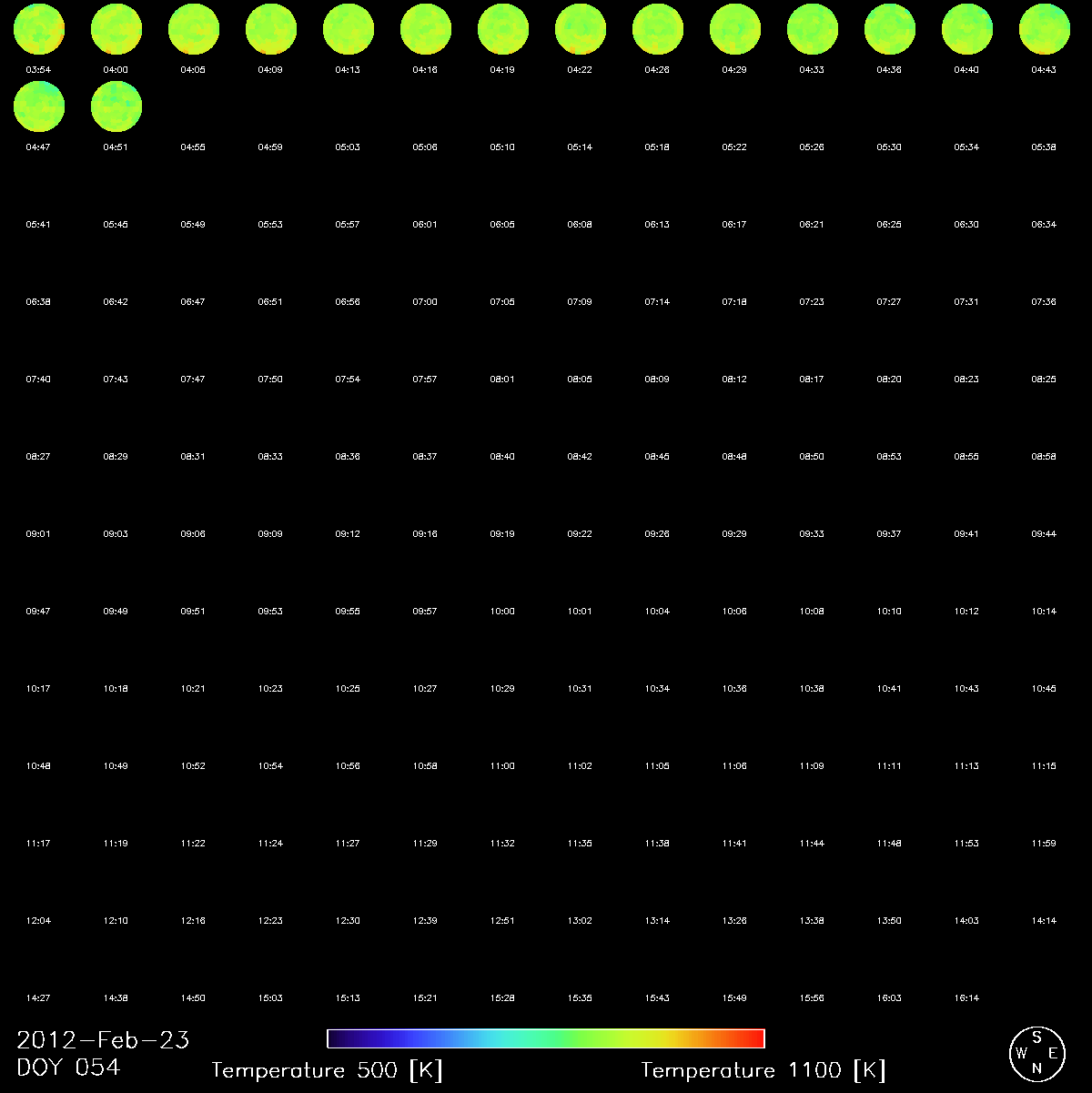Click the 05:03 timestamp
Image resolution: width=1092 pixels, height=1093 pixels.
[348, 147]
